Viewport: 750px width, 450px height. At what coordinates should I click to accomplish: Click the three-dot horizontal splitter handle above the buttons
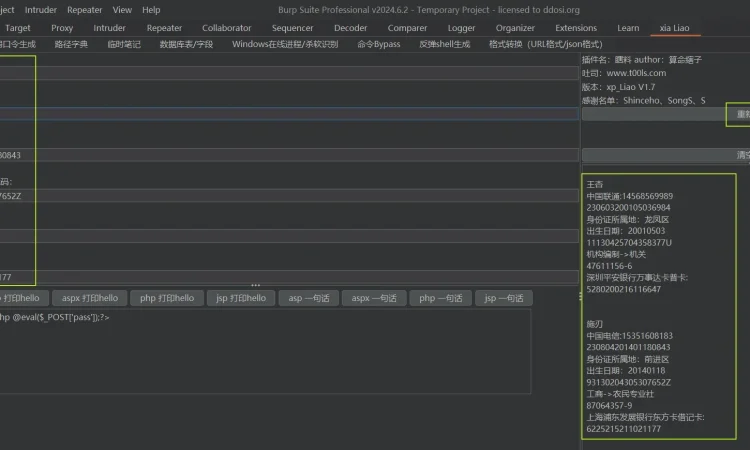pyautogui.click(x=255, y=285)
